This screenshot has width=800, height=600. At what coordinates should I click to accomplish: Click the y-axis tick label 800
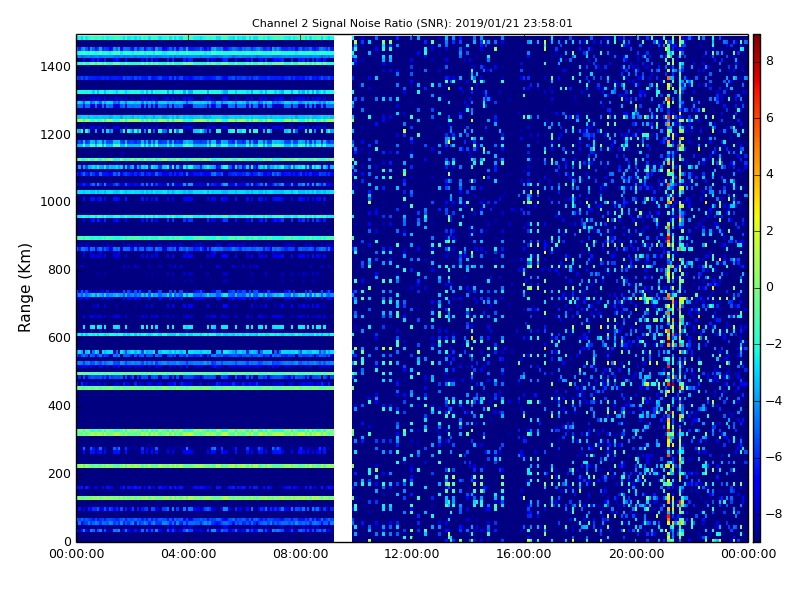[59, 270]
